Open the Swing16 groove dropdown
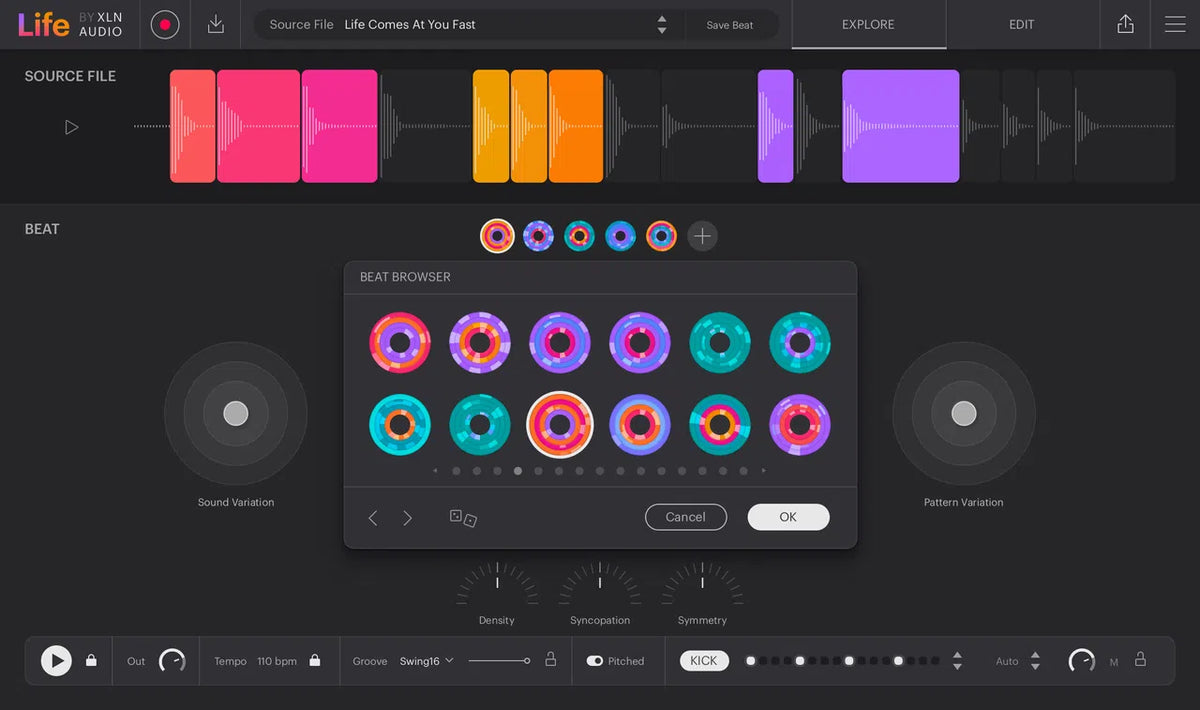The height and width of the screenshot is (710, 1200). 425,661
